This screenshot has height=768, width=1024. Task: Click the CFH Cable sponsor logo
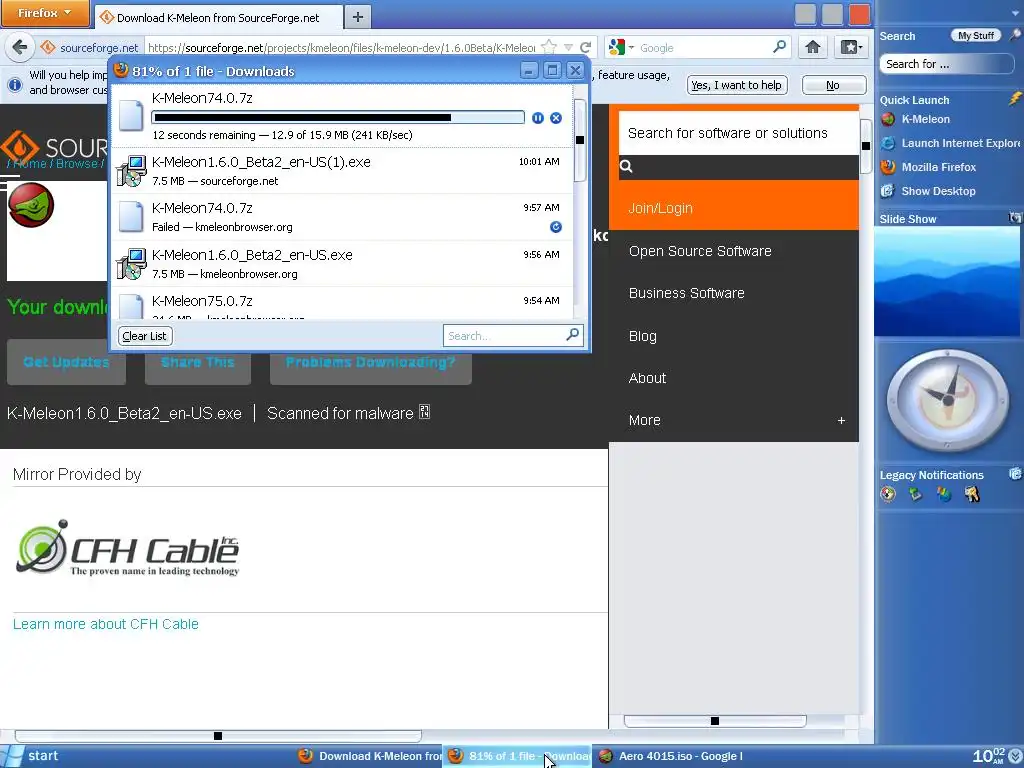click(127, 549)
